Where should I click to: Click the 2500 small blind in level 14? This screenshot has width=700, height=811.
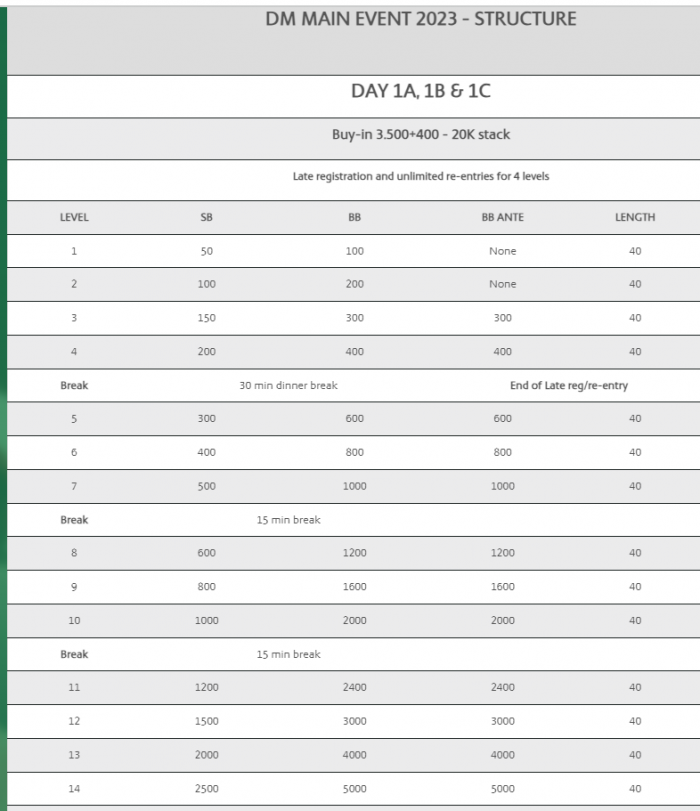point(206,789)
